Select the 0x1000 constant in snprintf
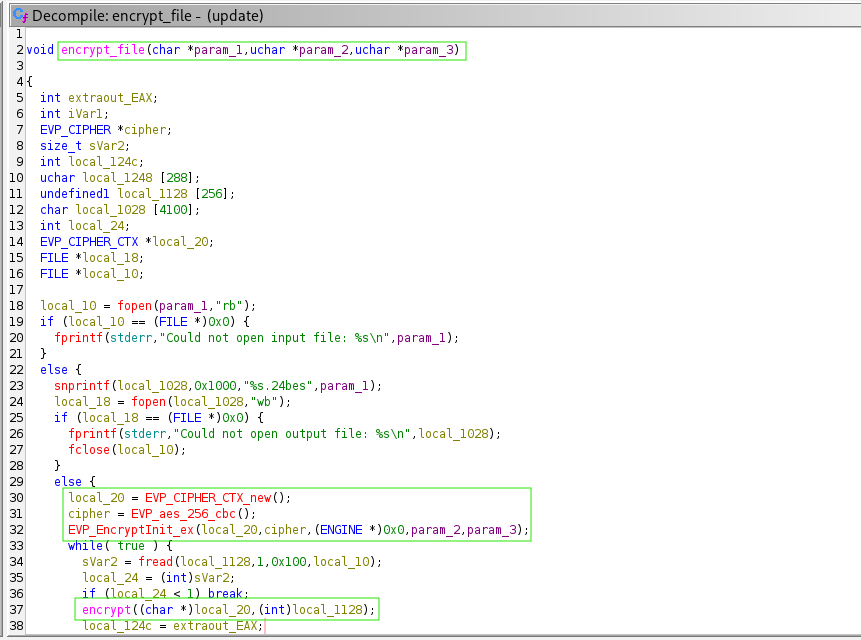861x640 pixels. [215, 386]
